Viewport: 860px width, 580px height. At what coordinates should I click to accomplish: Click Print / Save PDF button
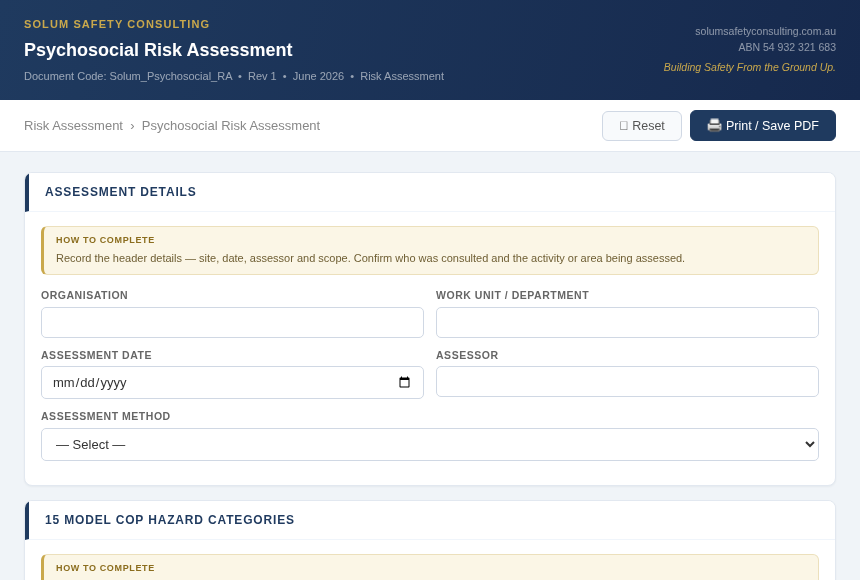click(762, 126)
